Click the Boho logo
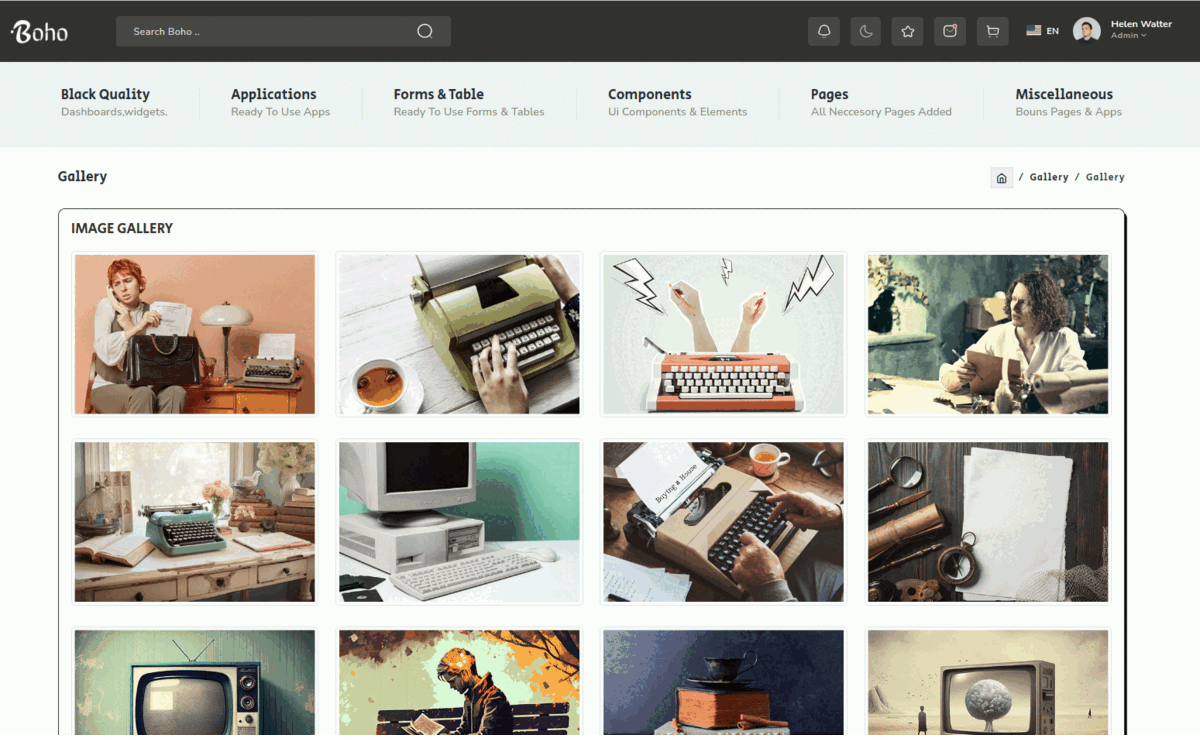The image size is (1200, 740). (x=40, y=32)
